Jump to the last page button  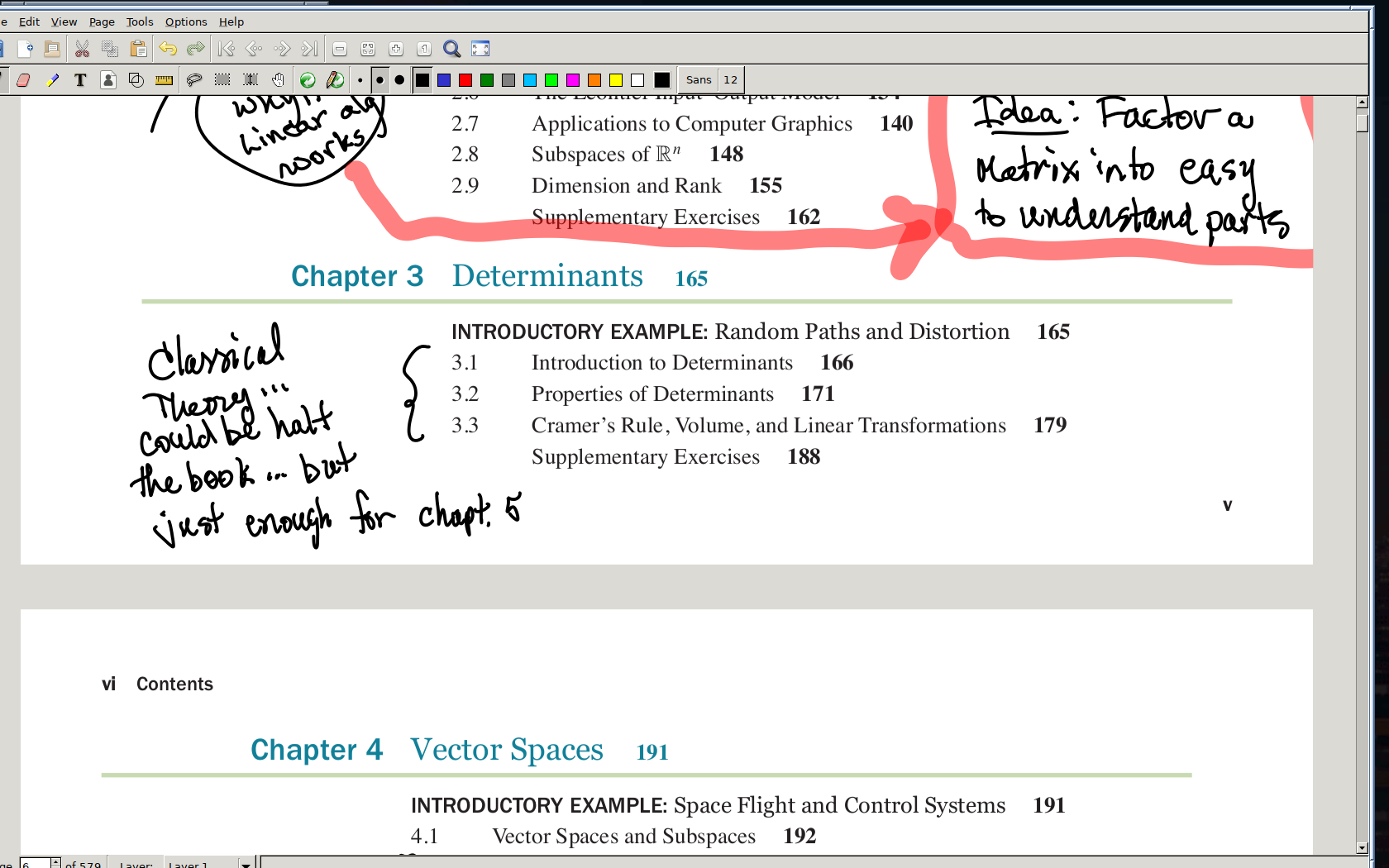coord(309,49)
